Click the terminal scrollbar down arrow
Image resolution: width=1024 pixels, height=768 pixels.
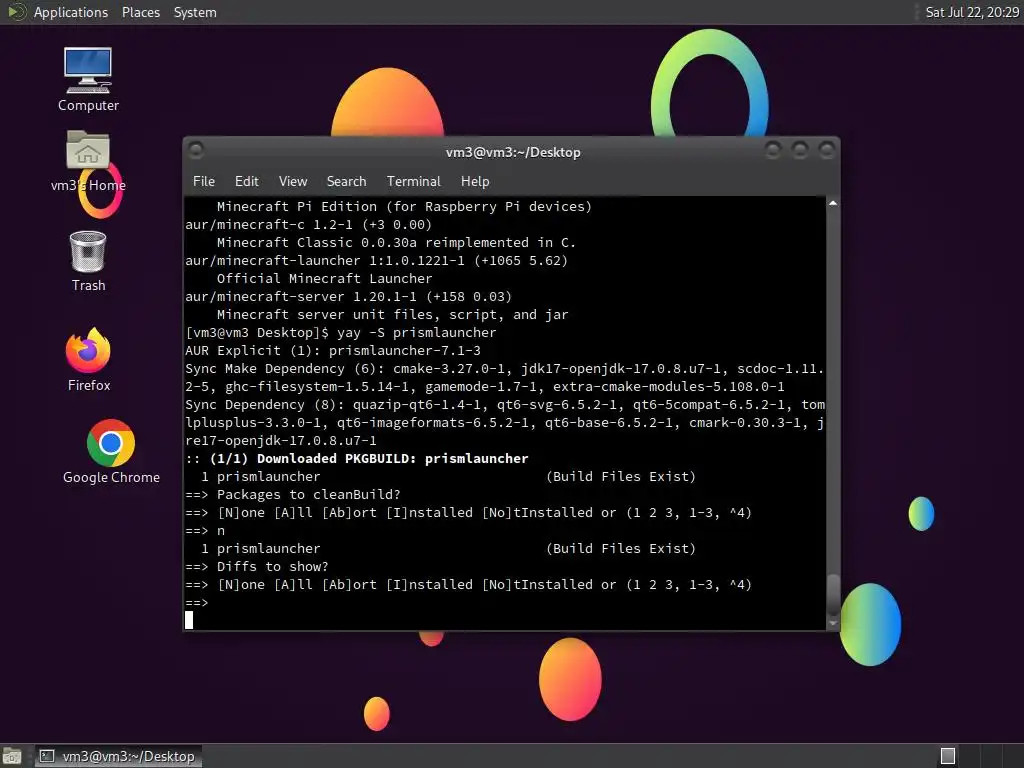(833, 624)
